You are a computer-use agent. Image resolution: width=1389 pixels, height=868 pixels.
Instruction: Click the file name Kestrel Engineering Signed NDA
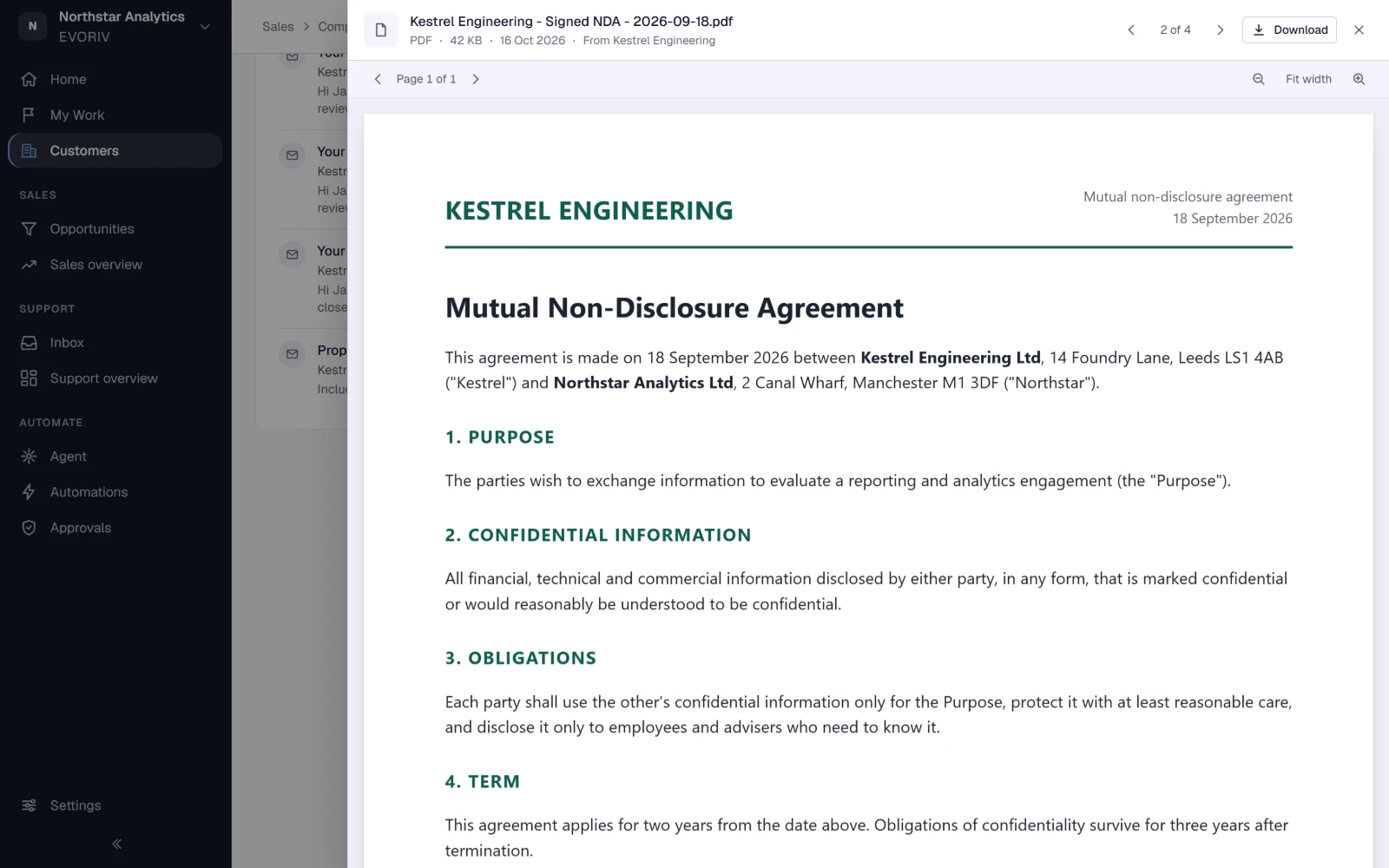[571, 21]
